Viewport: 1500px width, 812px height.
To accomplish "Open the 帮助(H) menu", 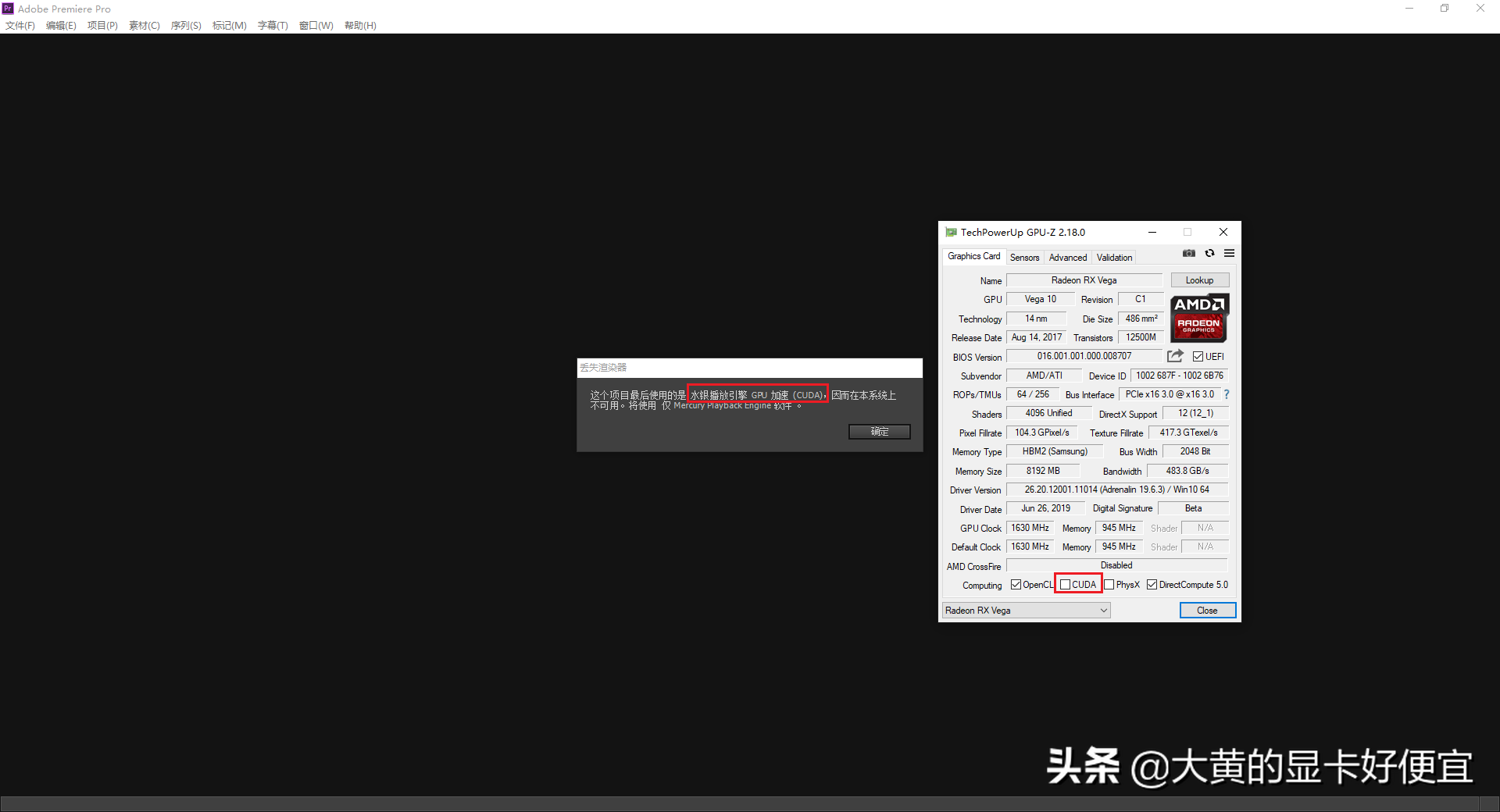I will click(360, 26).
